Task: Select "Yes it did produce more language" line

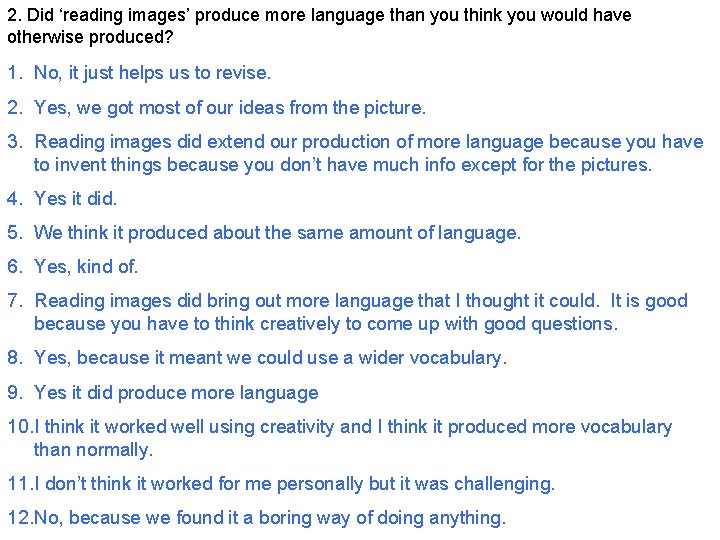Action: [176, 393]
